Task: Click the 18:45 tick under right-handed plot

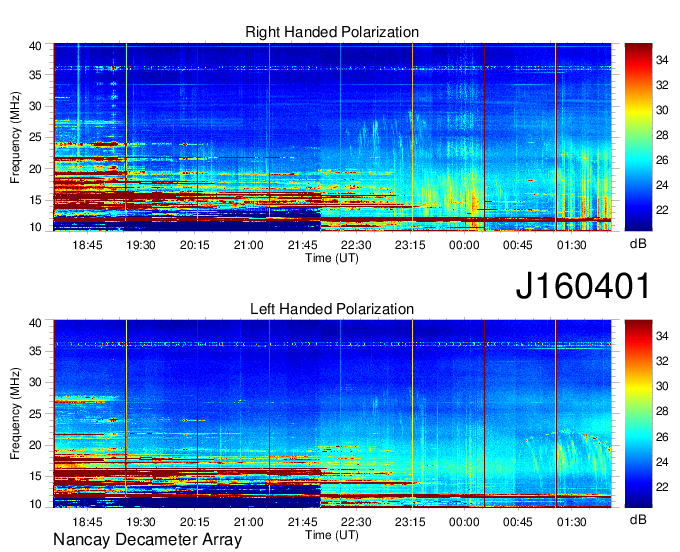Action: [x=87, y=245]
